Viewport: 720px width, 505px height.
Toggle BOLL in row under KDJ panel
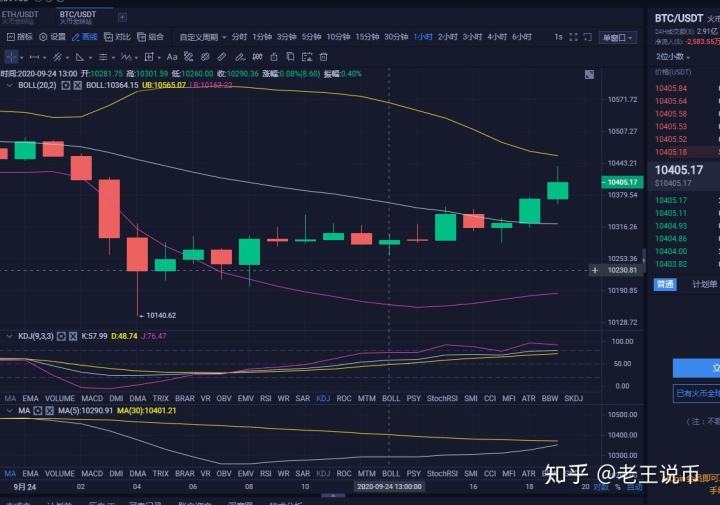click(x=391, y=398)
